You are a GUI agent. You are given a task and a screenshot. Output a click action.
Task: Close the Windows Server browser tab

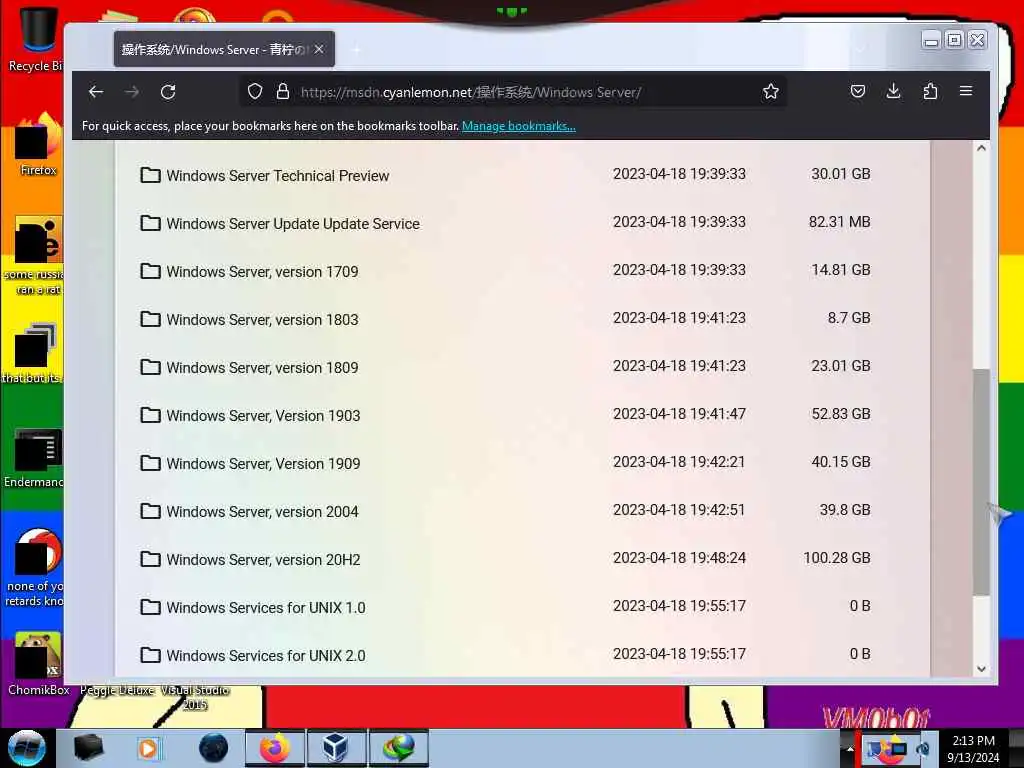click(x=319, y=49)
